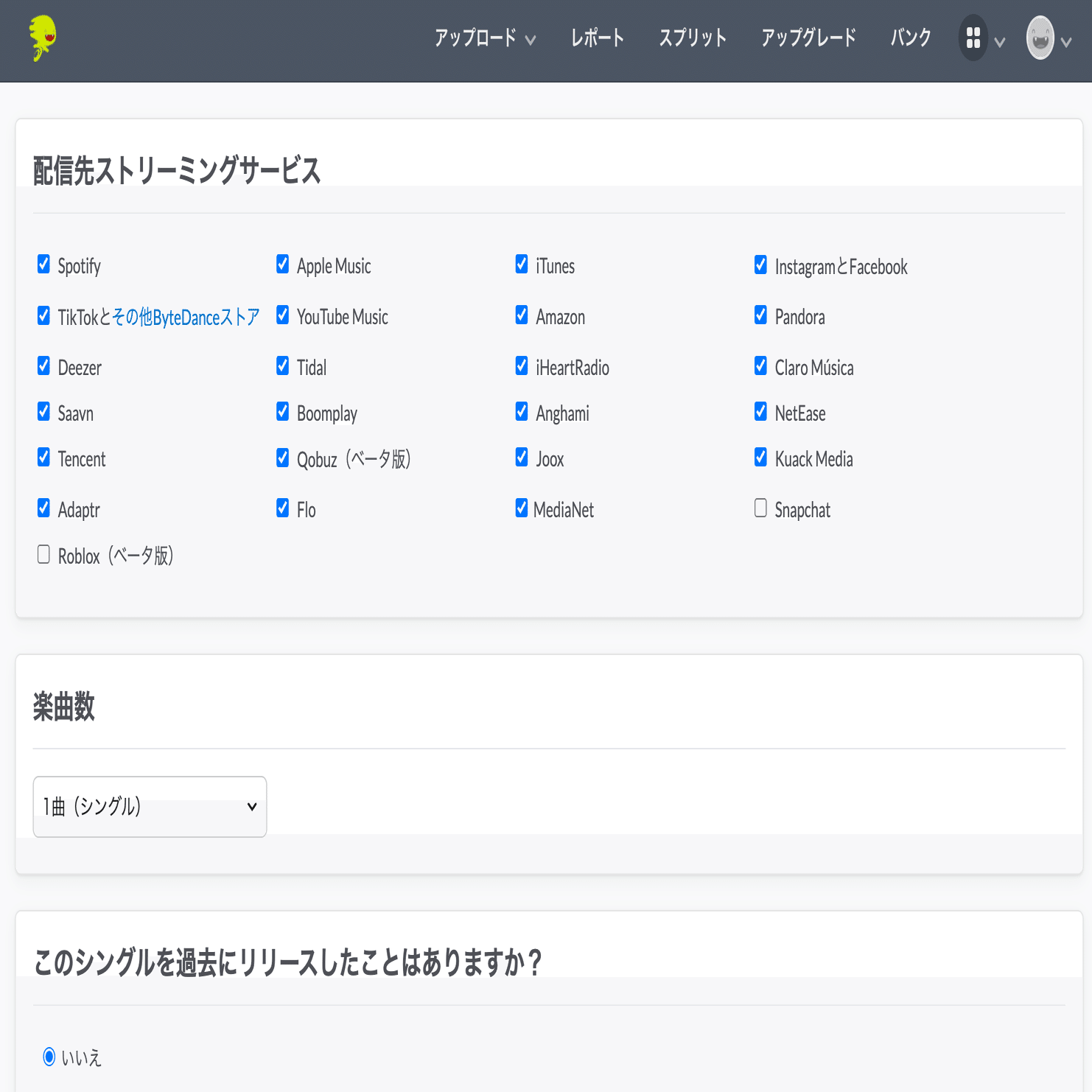Uncheck the Adaptr checkbox

click(x=43, y=508)
